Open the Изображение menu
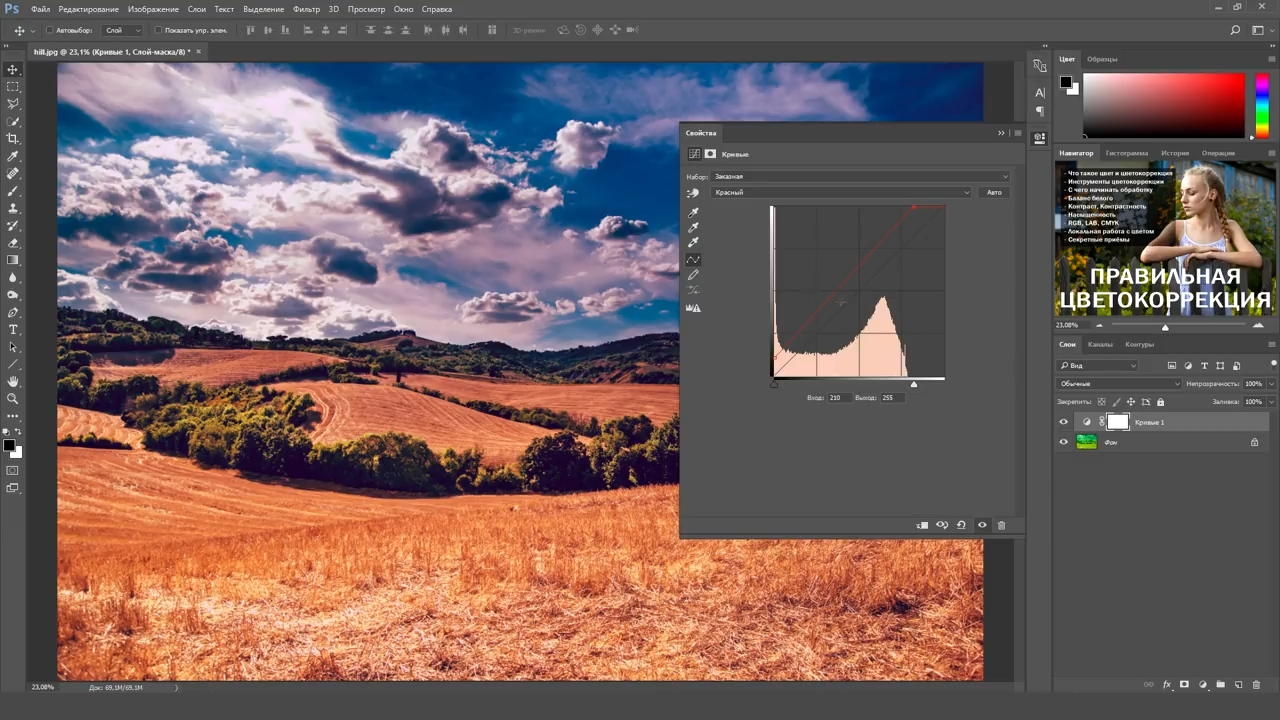 (x=152, y=9)
